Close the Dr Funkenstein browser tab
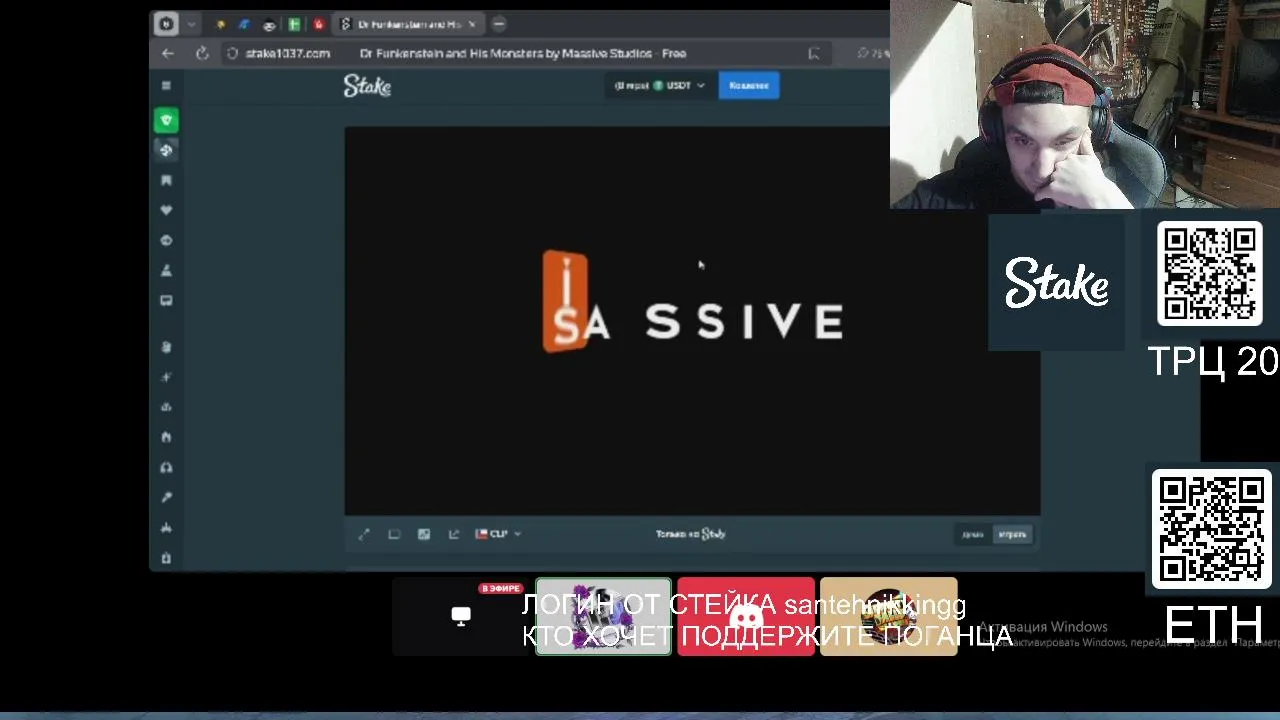Viewport: 1280px width, 720px height. coord(472,24)
